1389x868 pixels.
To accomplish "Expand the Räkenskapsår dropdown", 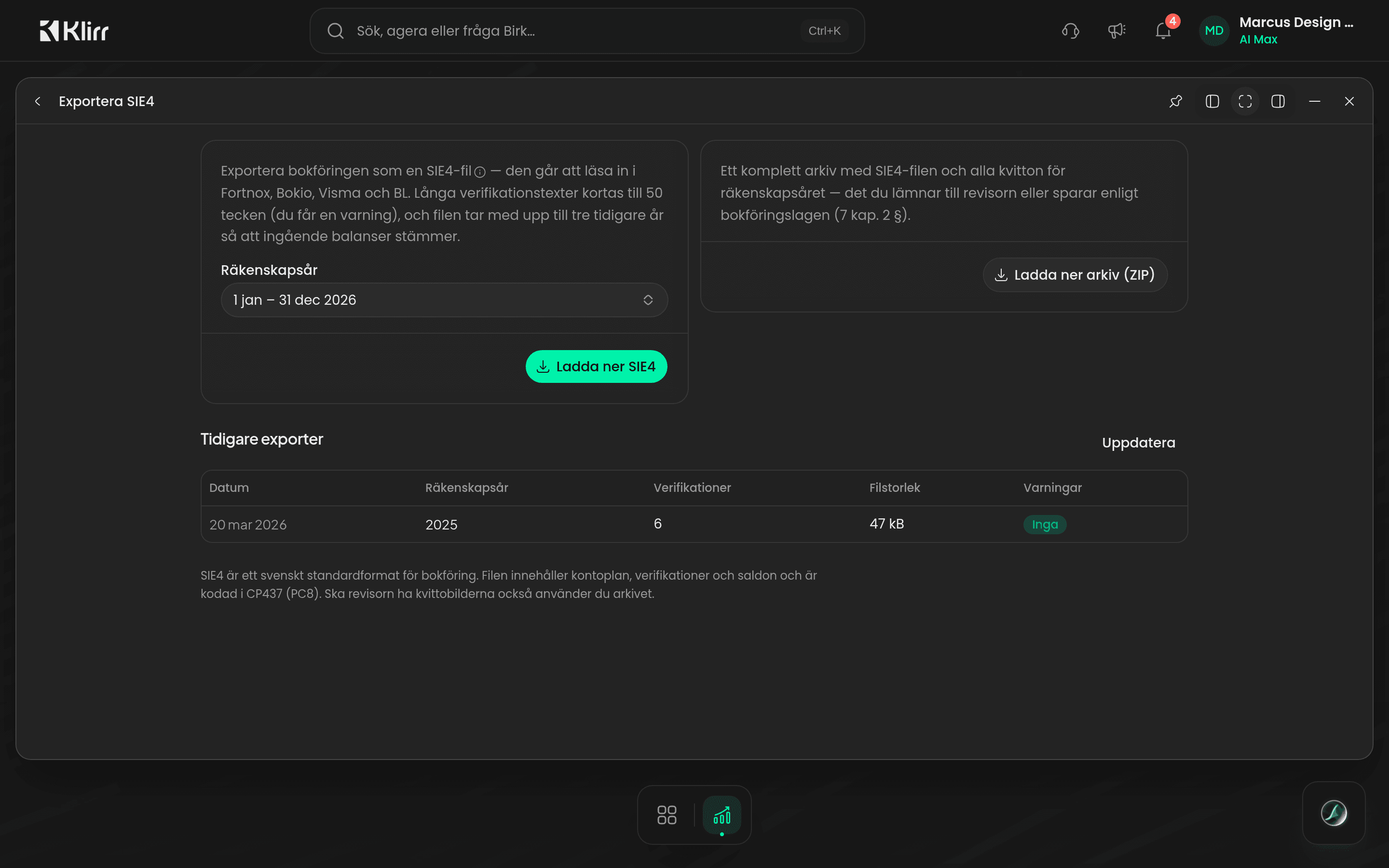I will [x=444, y=299].
